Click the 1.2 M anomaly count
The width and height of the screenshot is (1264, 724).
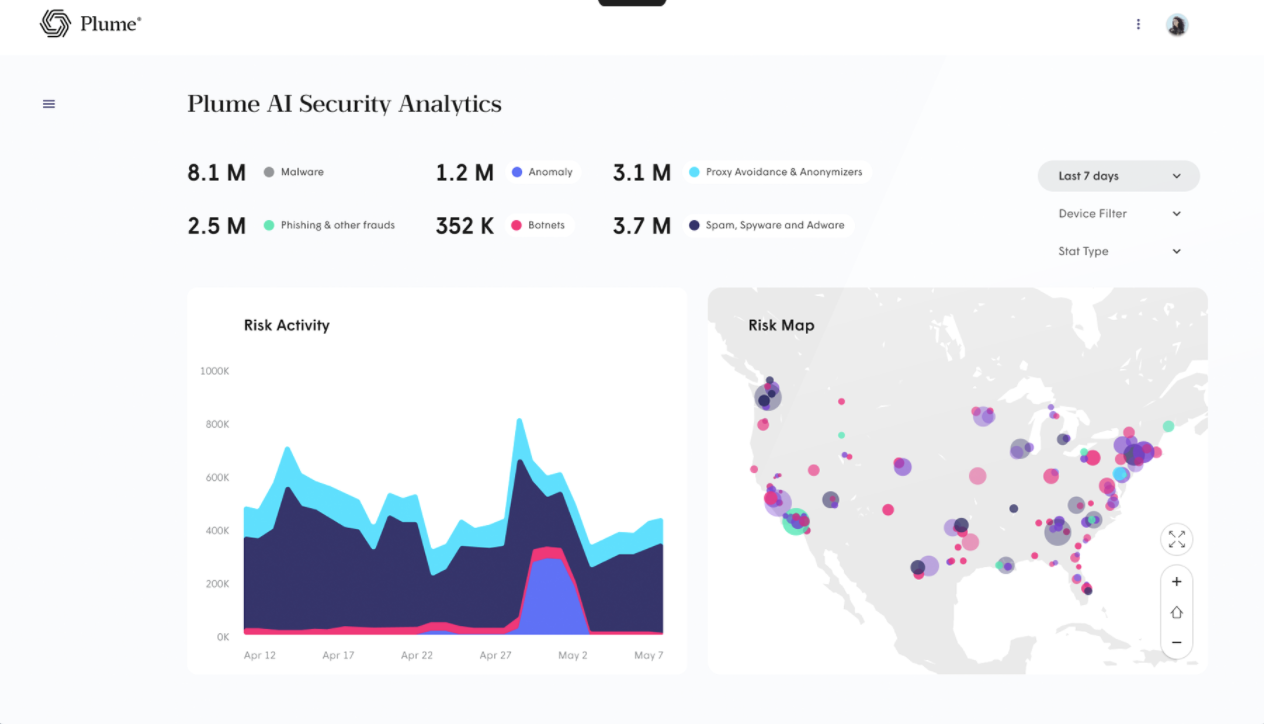coord(465,173)
